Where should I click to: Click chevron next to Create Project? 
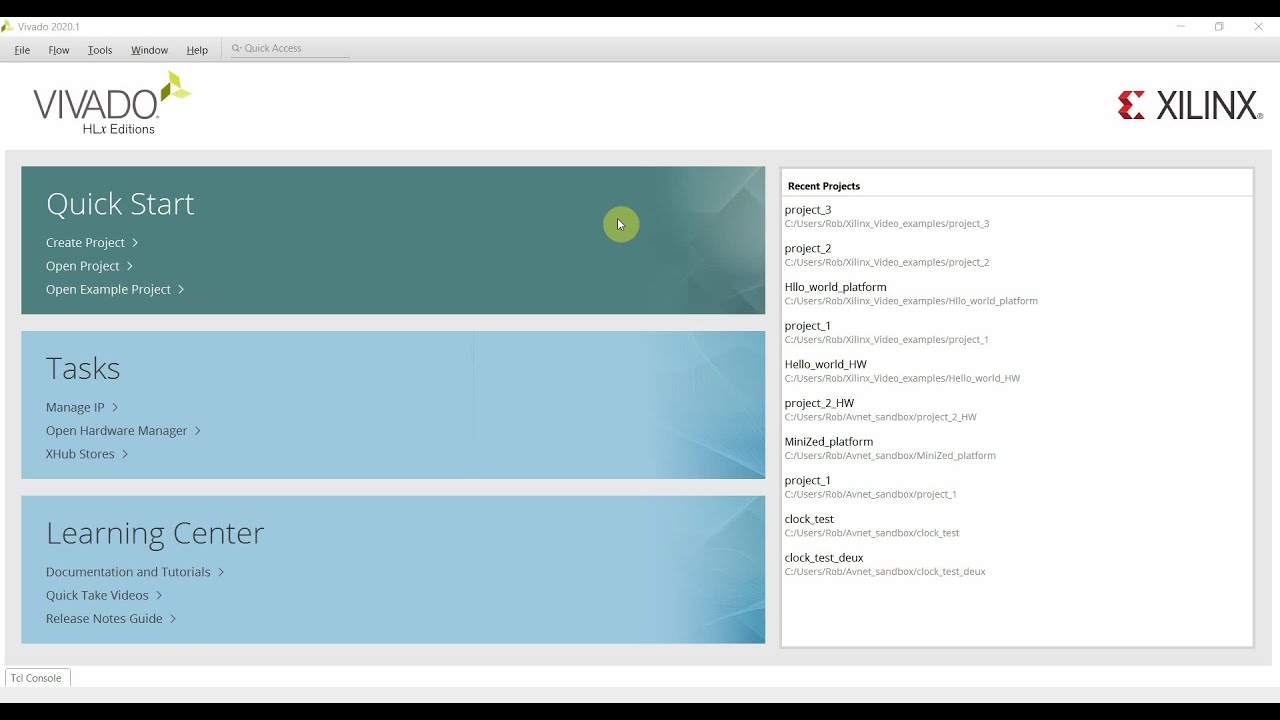point(135,243)
